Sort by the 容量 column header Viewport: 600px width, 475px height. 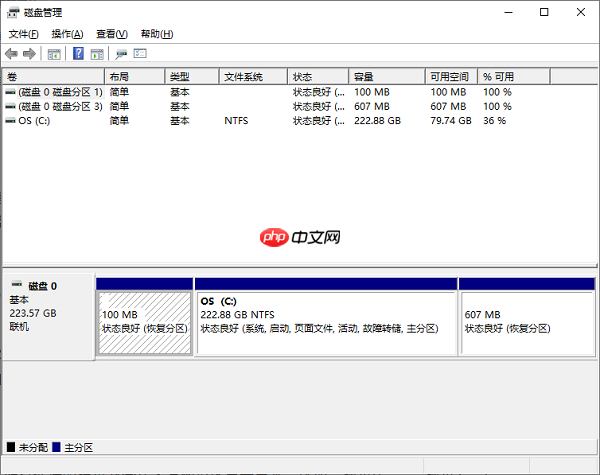[x=387, y=77]
